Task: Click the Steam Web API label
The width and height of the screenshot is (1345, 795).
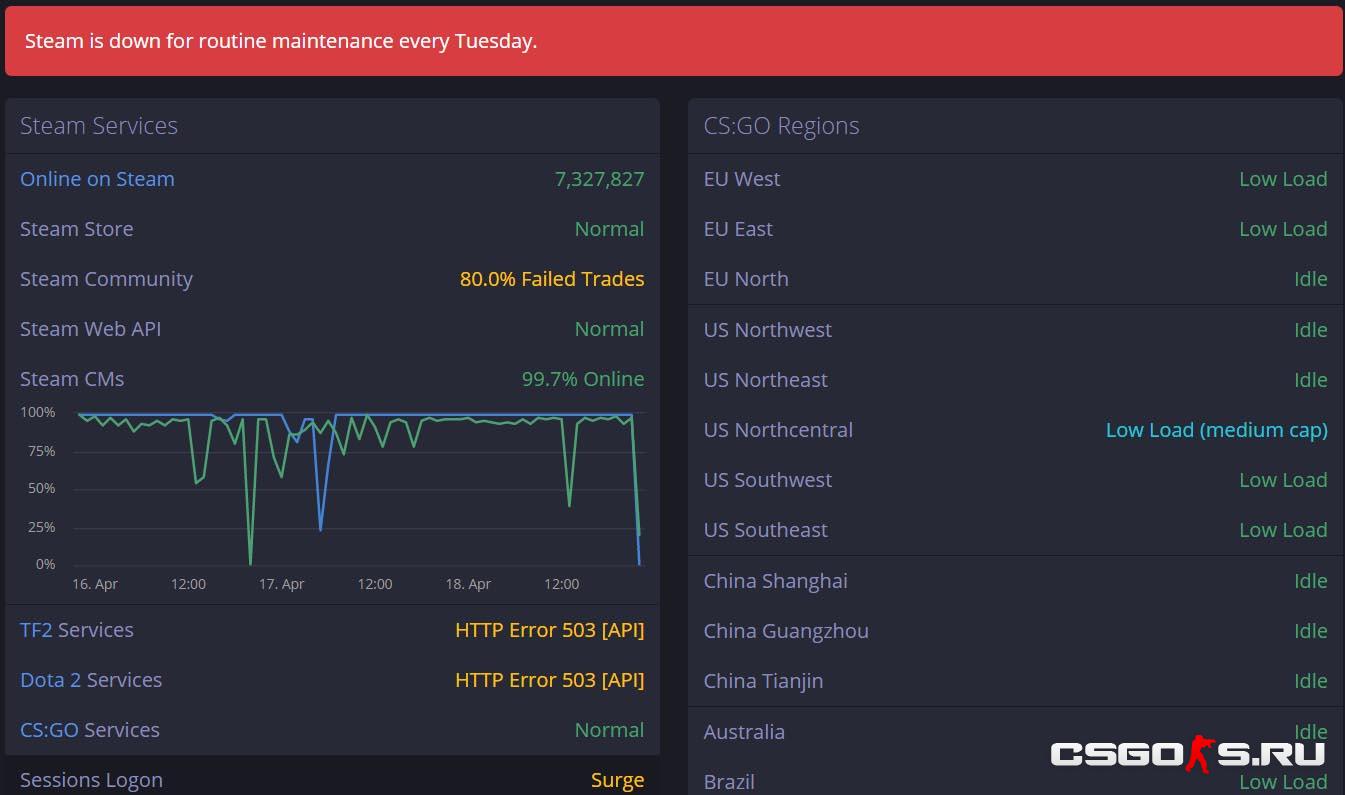Action: point(90,329)
